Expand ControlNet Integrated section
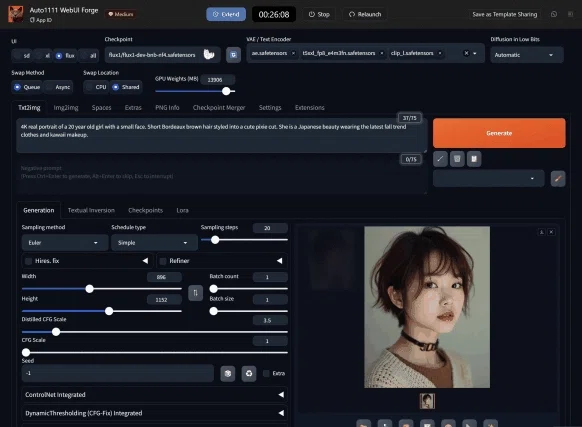This screenshot has width=582, height=427. [x=154, y=395]
